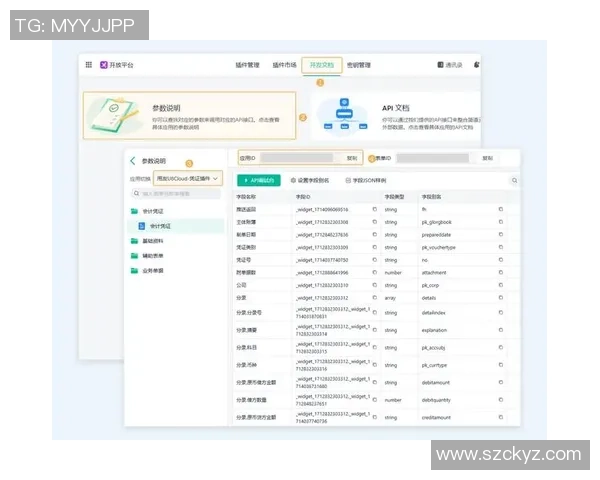Copy field ID in the pk_currtype row
Image resolution: width=600 pixels, height=480 pixels.
coord(375,365)
